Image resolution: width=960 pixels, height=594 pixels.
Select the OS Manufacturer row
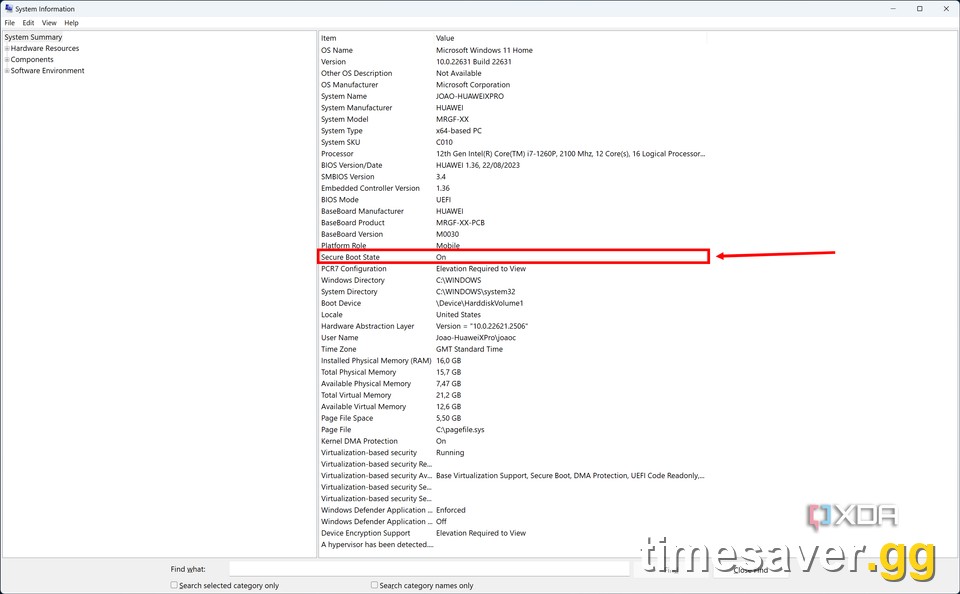click(x=512, y=85)
